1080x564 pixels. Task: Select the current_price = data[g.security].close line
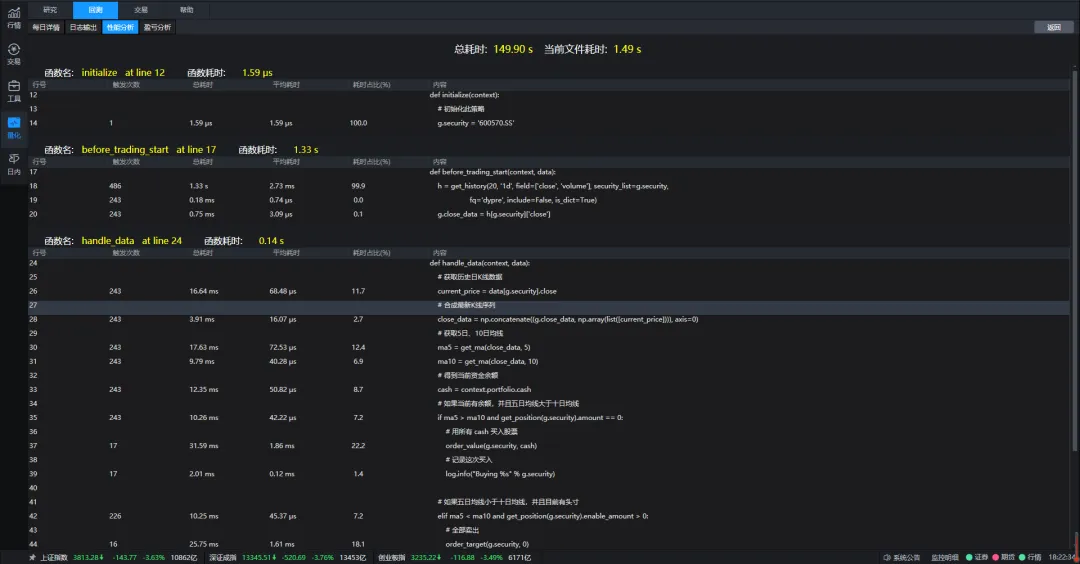pyautogui.click(x=497, y=291)
